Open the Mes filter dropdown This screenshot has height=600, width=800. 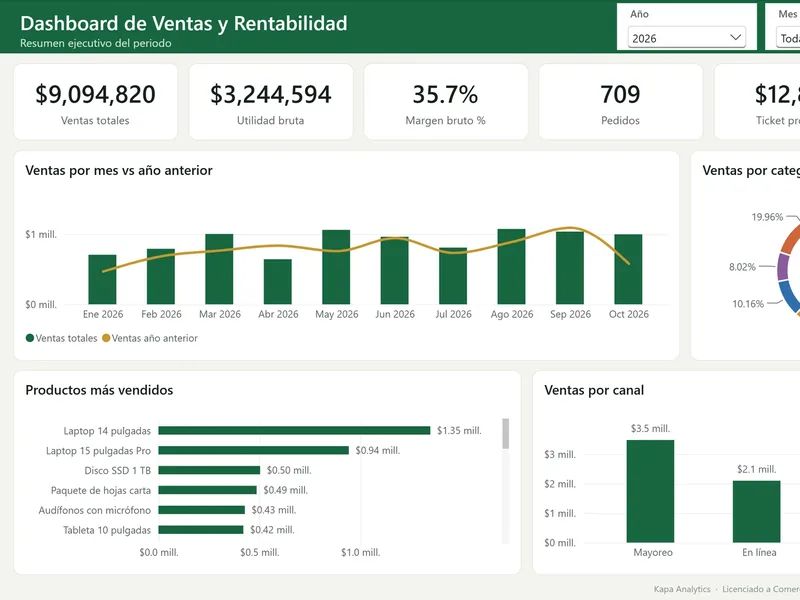[x=788, y=38]
